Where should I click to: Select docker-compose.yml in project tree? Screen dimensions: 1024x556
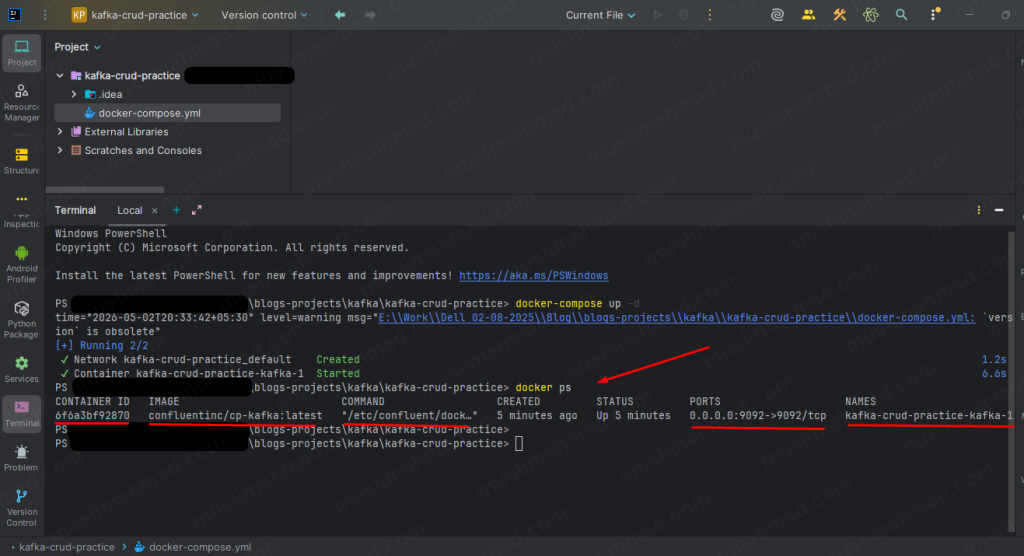(x=168, y=113)
